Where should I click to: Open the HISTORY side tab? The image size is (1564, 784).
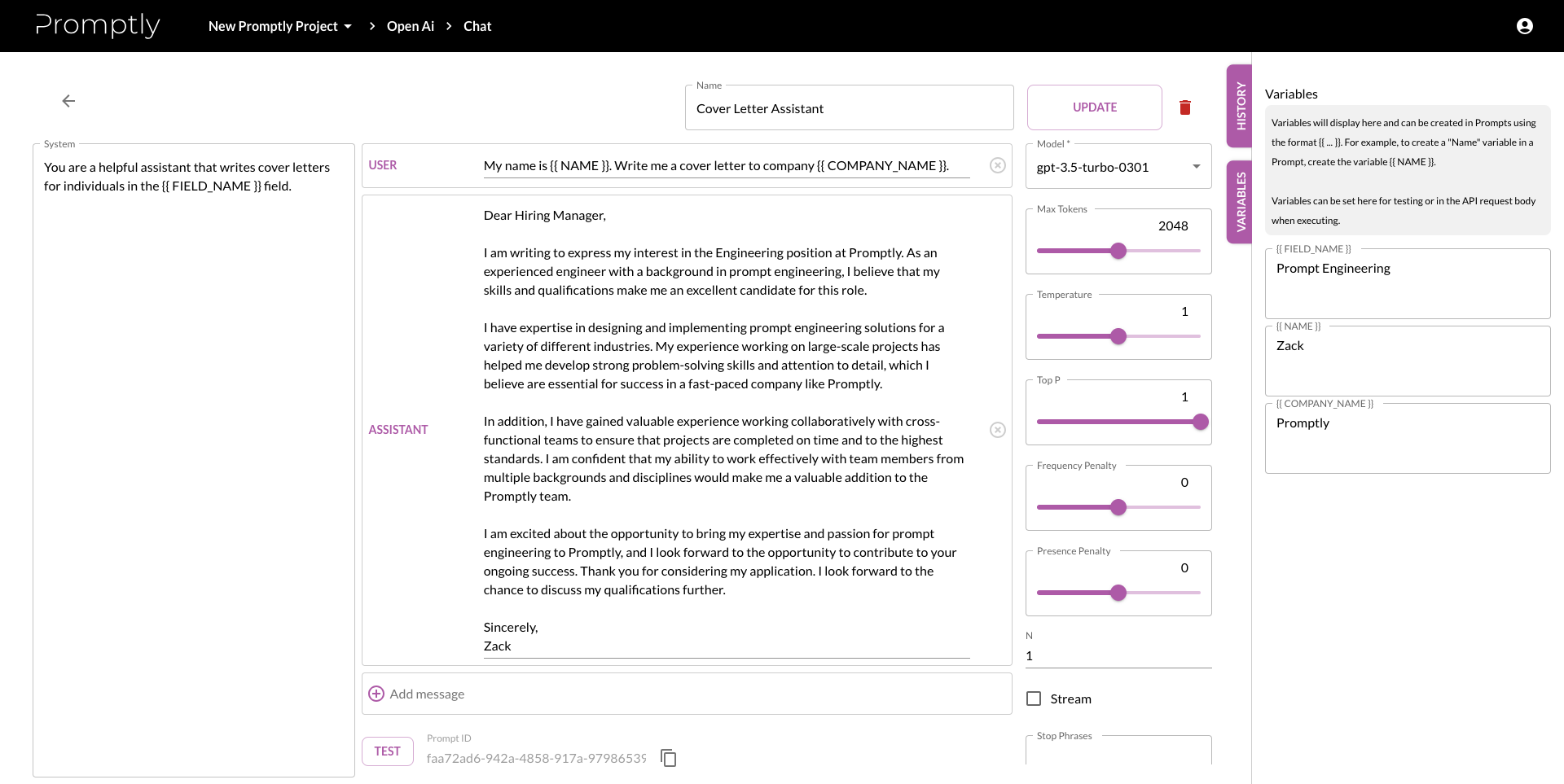point(1240,106)
